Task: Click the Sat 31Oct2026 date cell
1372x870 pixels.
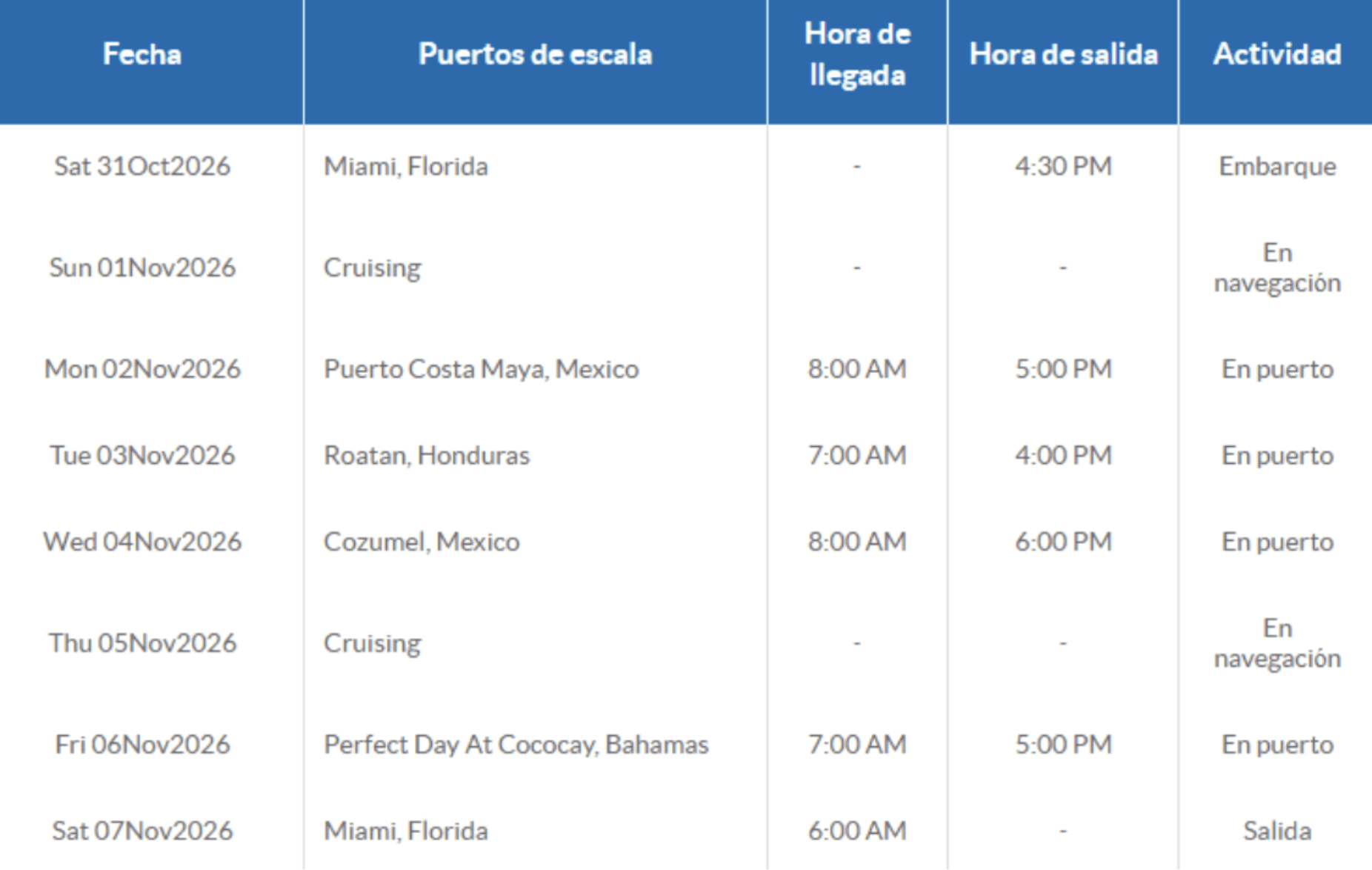Action: tap(142, 166)
